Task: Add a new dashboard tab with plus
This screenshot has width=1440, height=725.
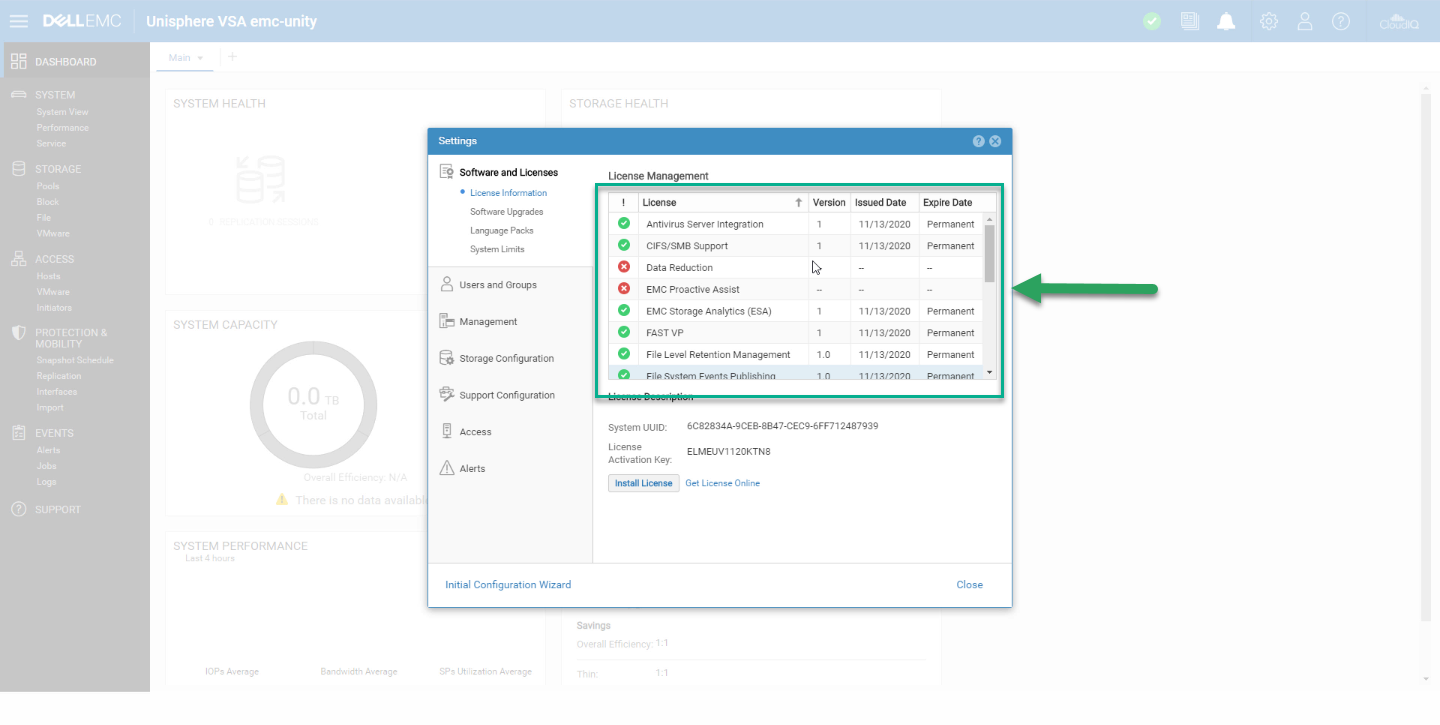Action: pos(233,57)
